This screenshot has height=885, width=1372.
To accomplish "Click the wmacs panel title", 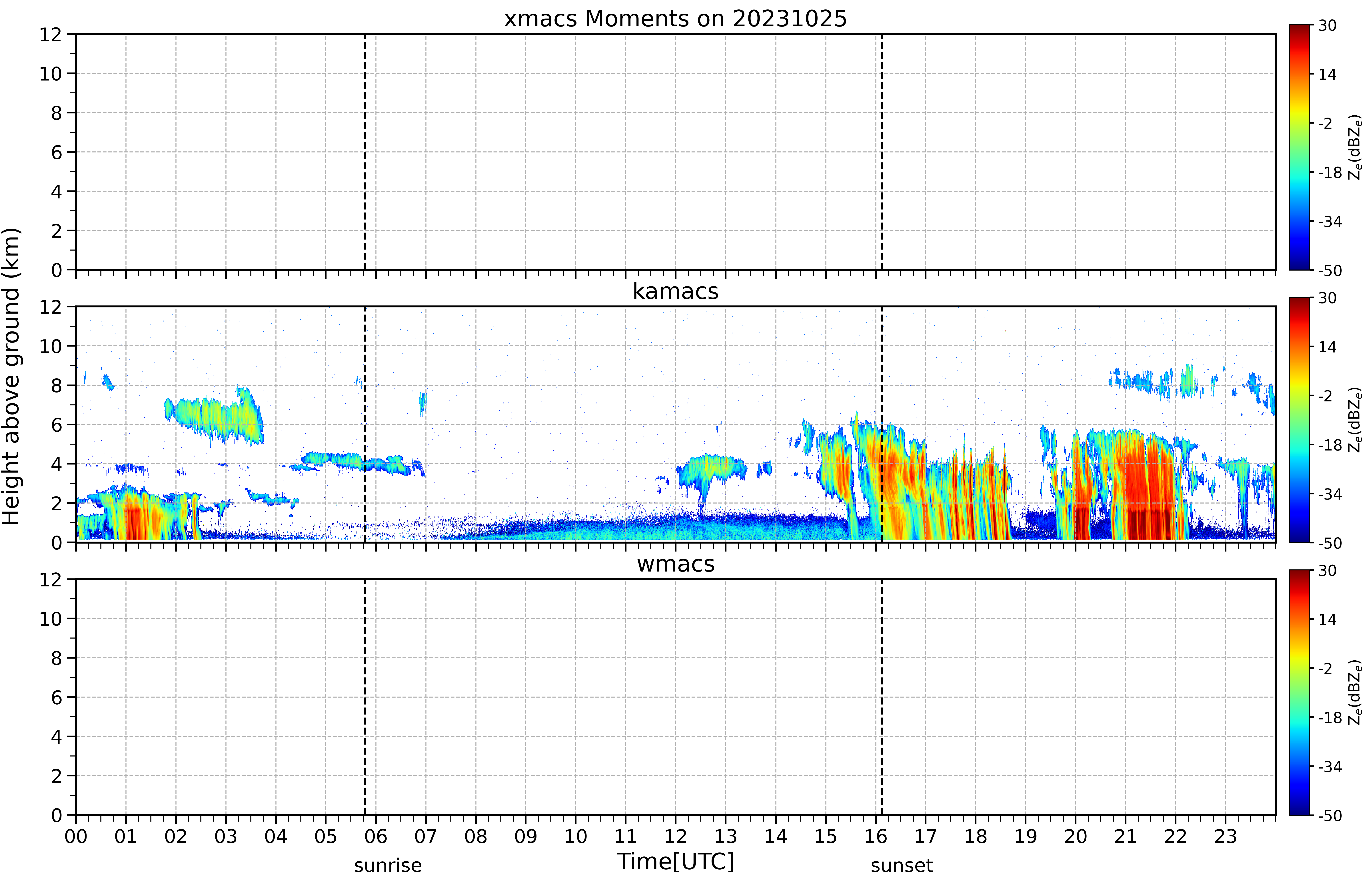I will coord(675,564).
